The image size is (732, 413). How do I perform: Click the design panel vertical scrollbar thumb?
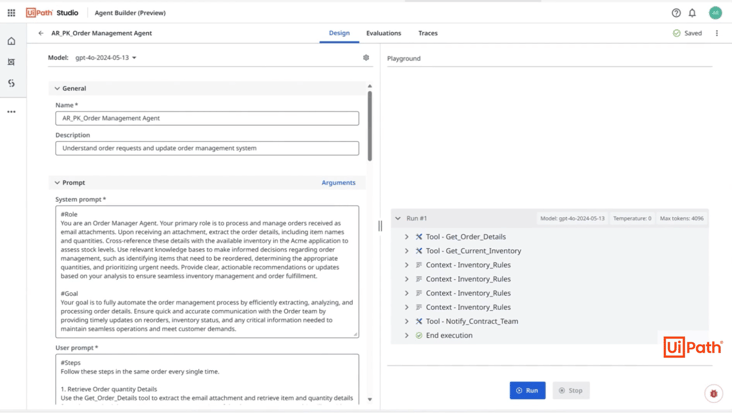click(370, 126)
